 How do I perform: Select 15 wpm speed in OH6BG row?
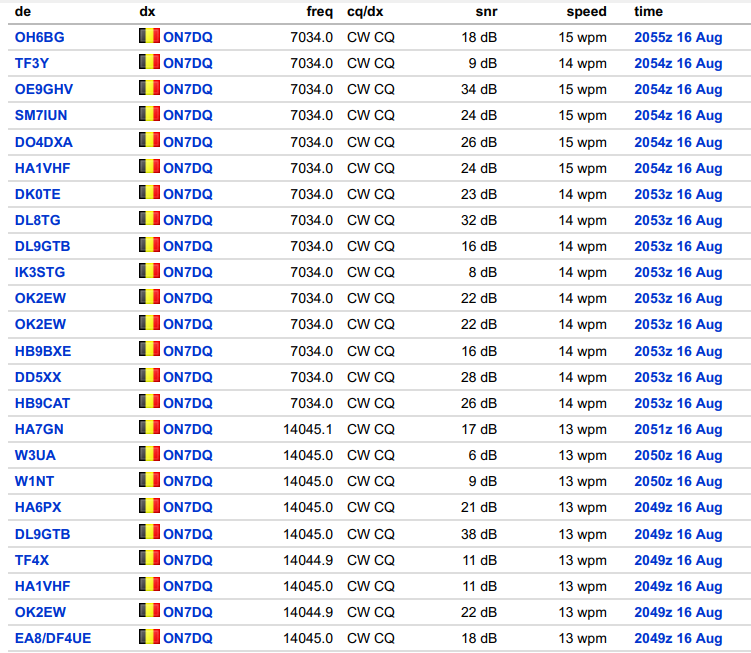[582, 37]
